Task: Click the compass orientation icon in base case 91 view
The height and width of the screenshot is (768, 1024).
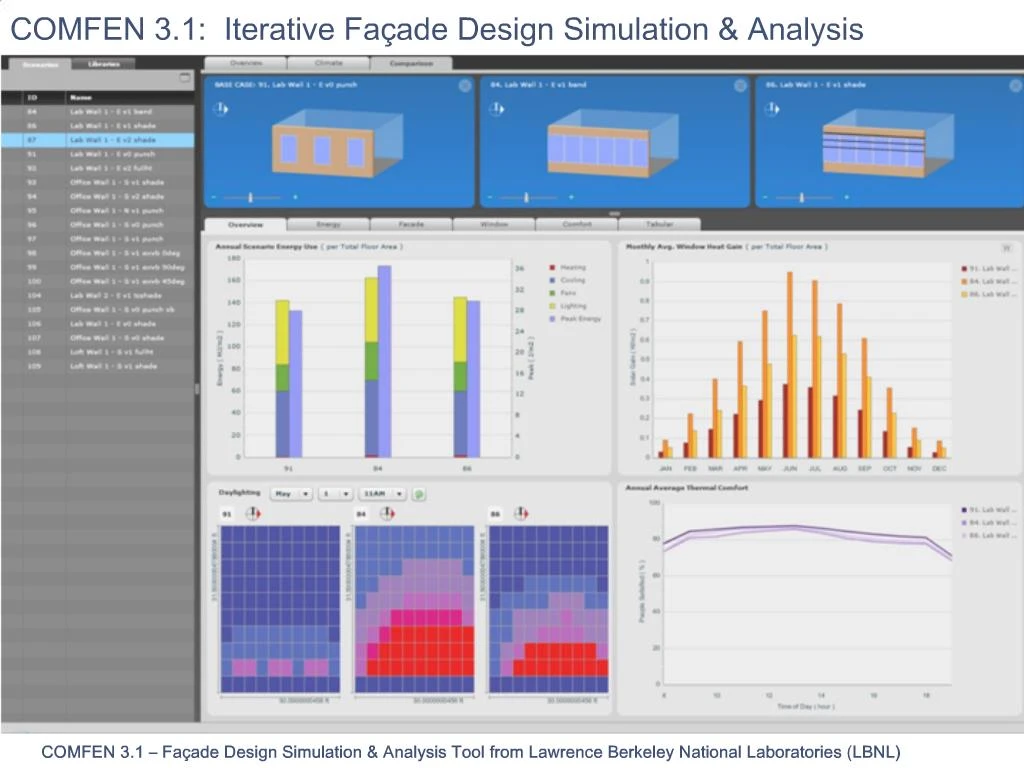Action: pyautogui.click(x=222, y=110)
